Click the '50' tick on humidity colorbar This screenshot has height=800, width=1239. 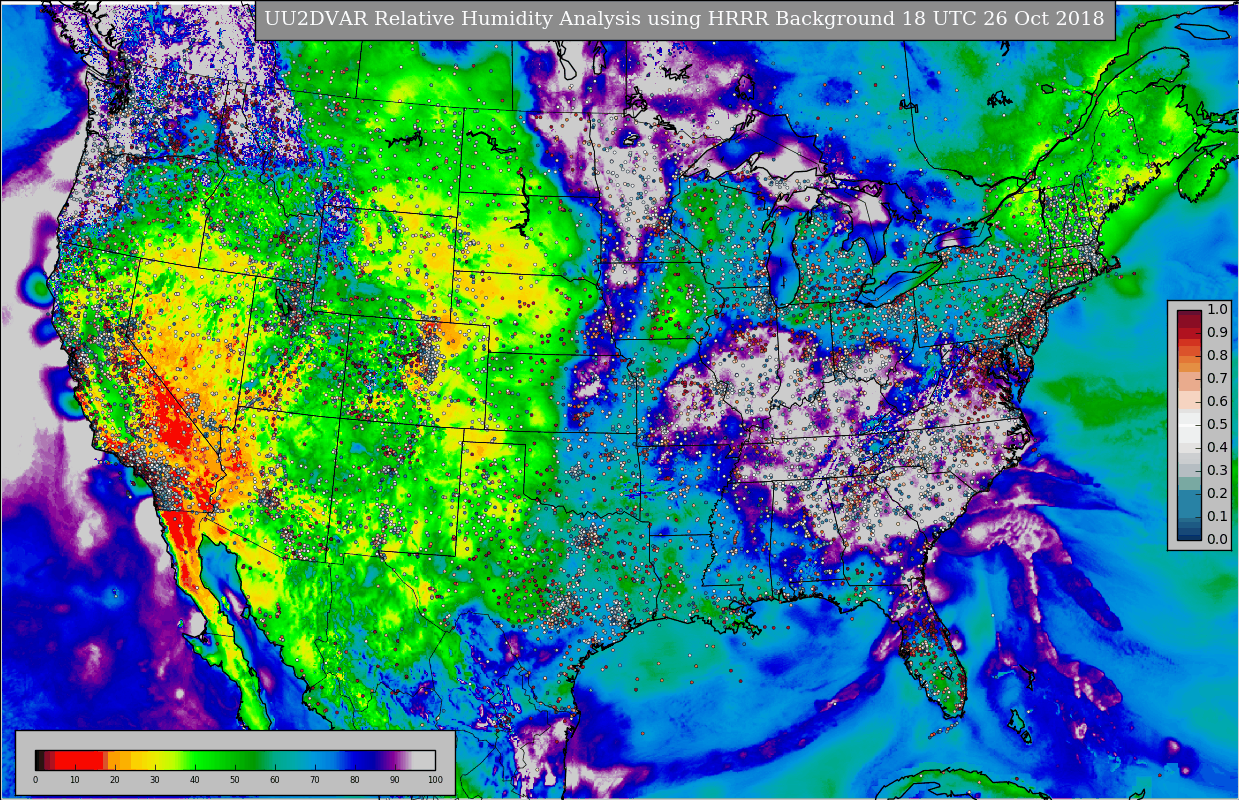[235, 780]
